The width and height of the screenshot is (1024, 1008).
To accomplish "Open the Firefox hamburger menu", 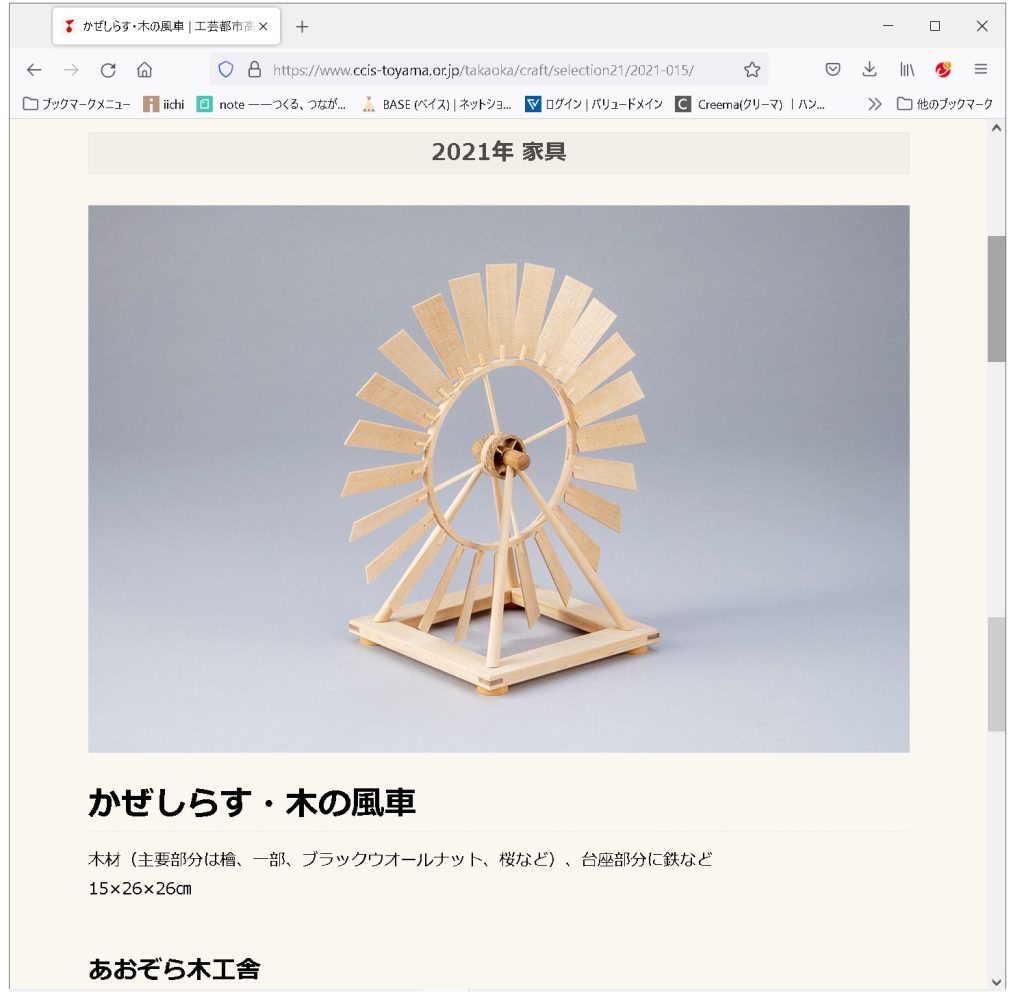I will 980,69.
